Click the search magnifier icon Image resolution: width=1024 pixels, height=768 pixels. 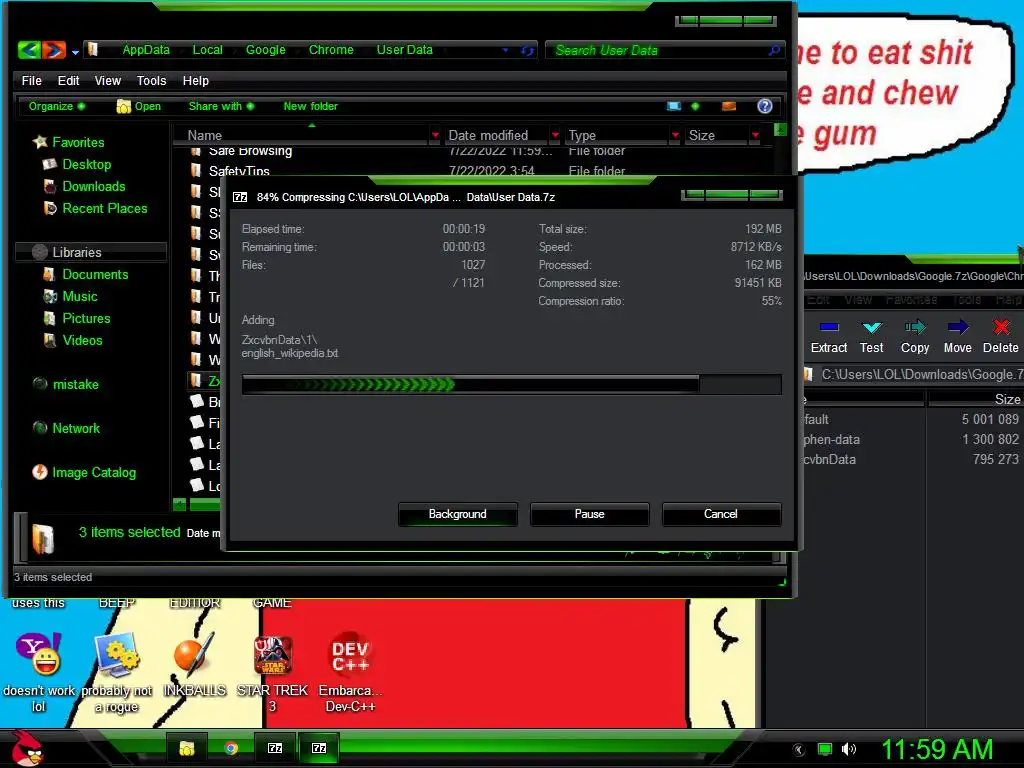tap(775, 50)
